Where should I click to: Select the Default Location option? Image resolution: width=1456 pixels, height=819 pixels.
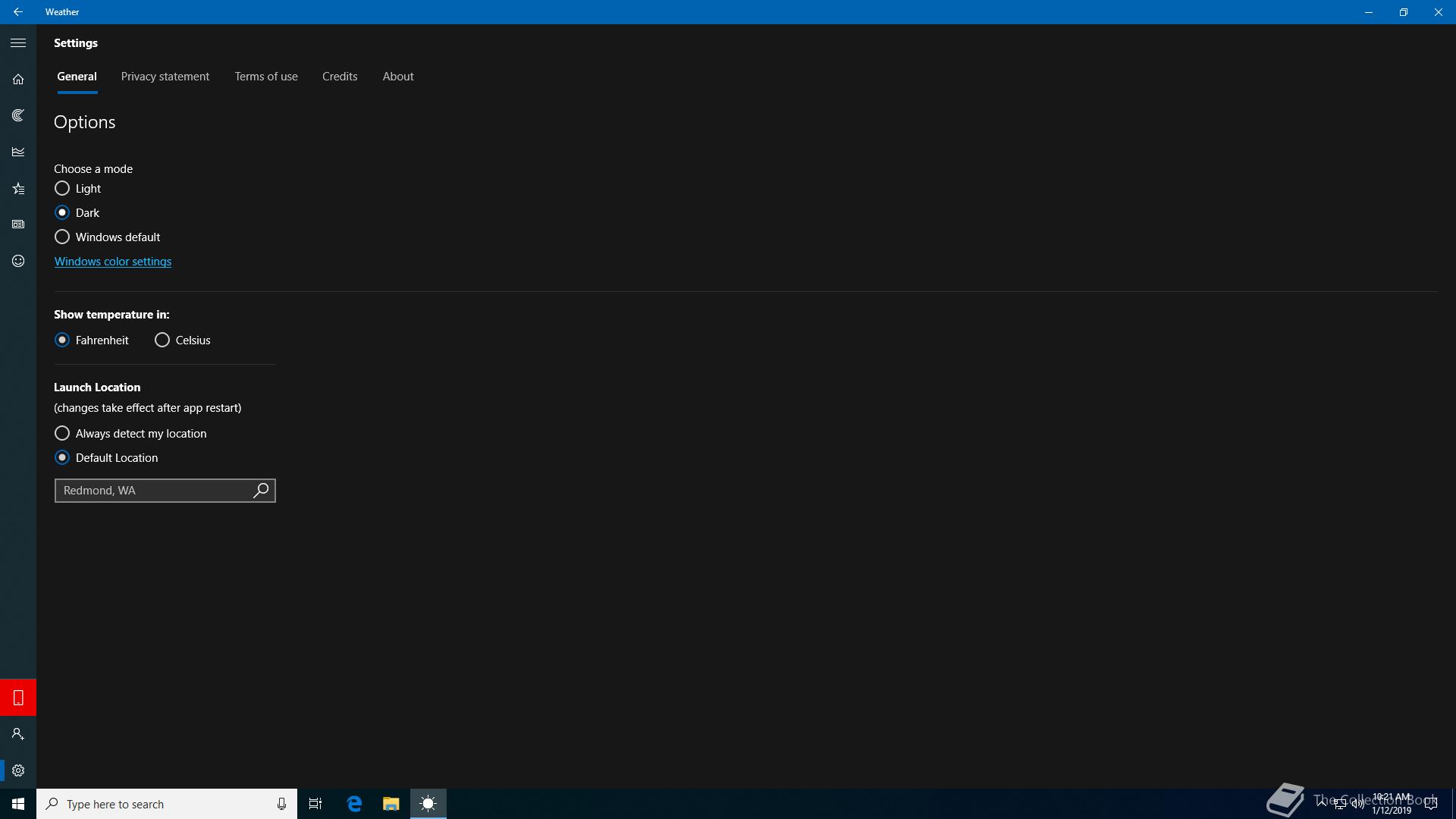pyautogui.click(x=106, y=457)
